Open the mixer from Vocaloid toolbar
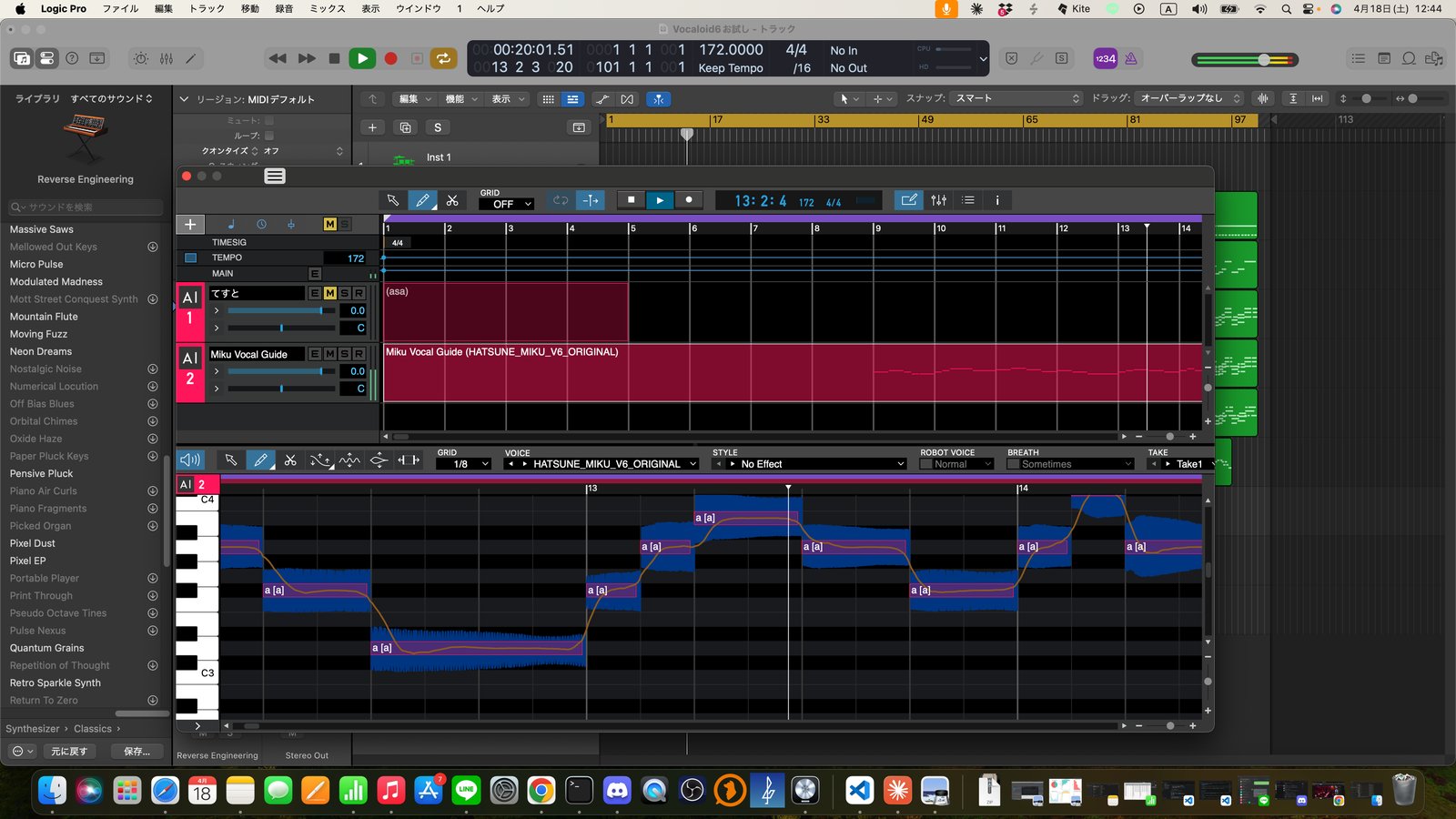 (x=938, y=200)
